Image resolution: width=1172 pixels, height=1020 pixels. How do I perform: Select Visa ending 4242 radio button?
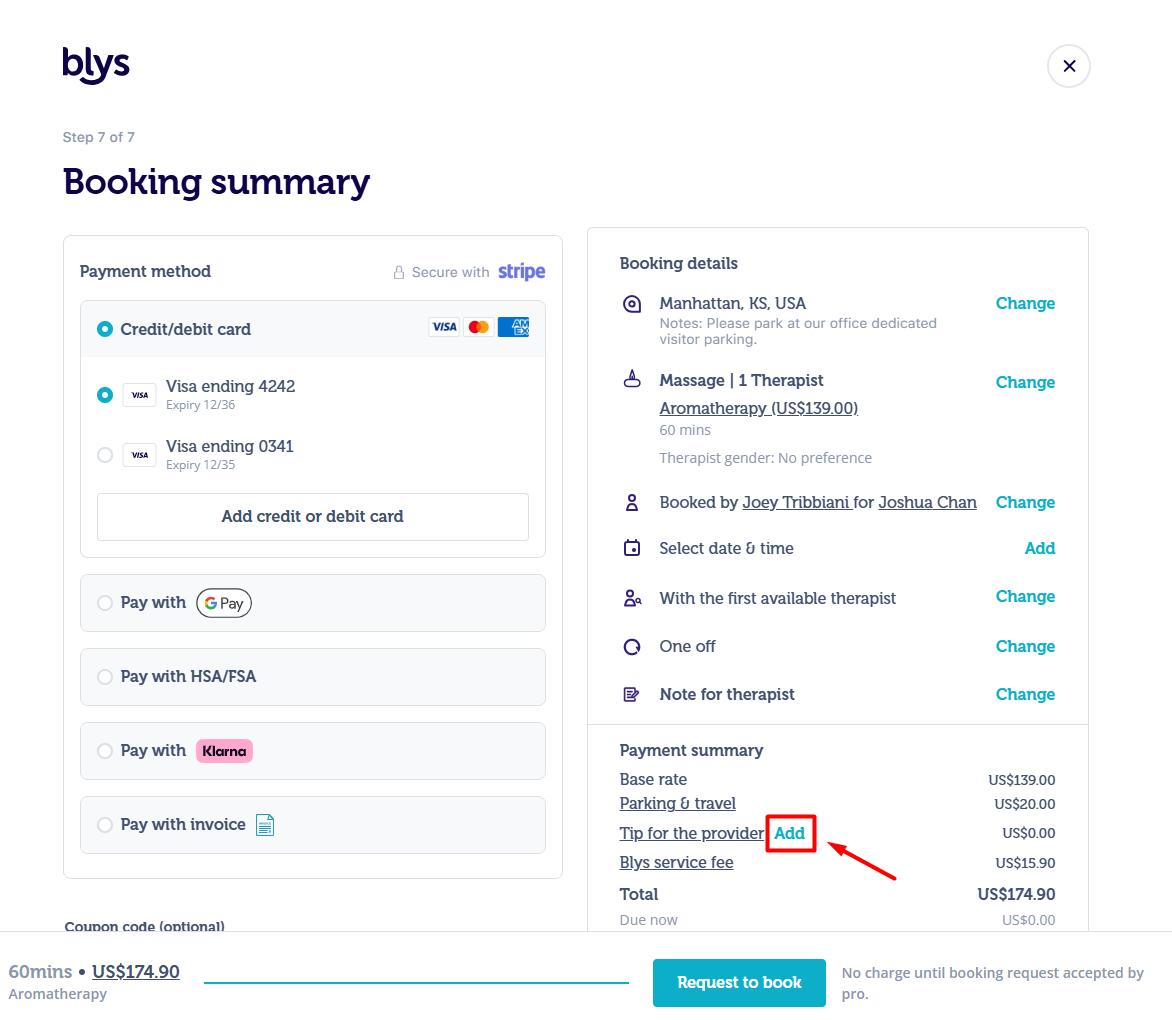point(105,395)
